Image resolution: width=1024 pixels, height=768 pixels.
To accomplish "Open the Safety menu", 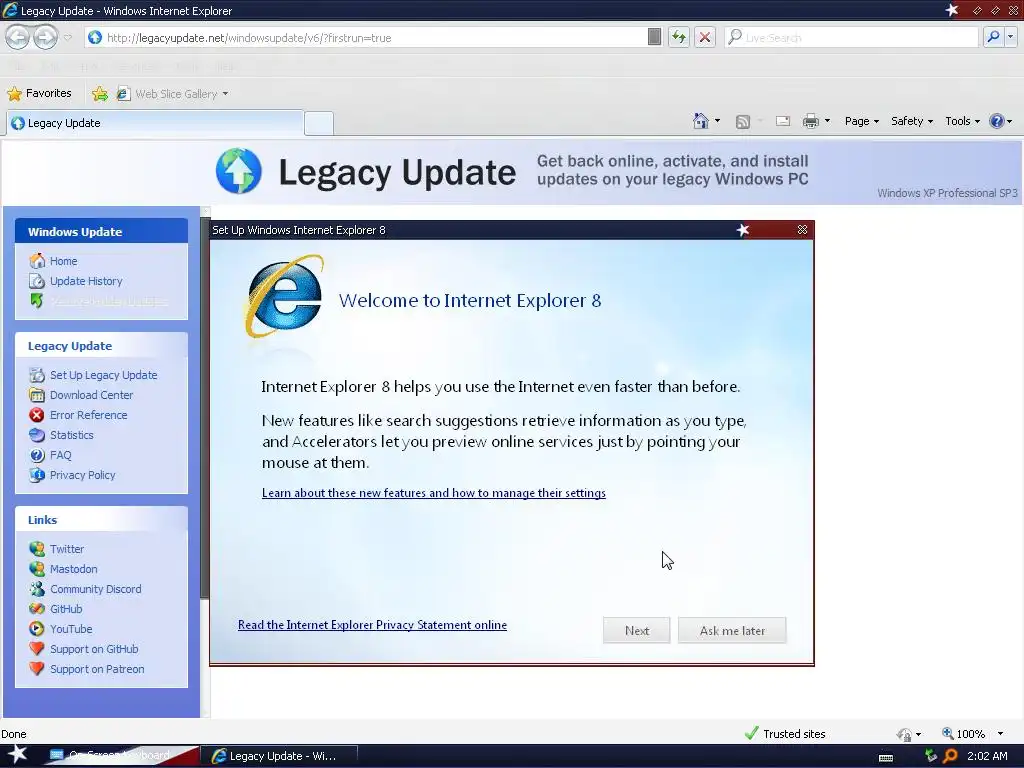I will point(912,121).
